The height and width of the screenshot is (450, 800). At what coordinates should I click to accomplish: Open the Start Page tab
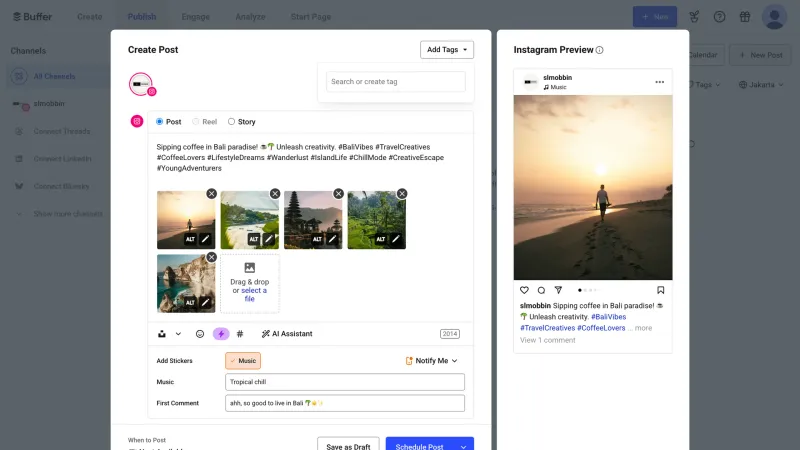(311, 17)
